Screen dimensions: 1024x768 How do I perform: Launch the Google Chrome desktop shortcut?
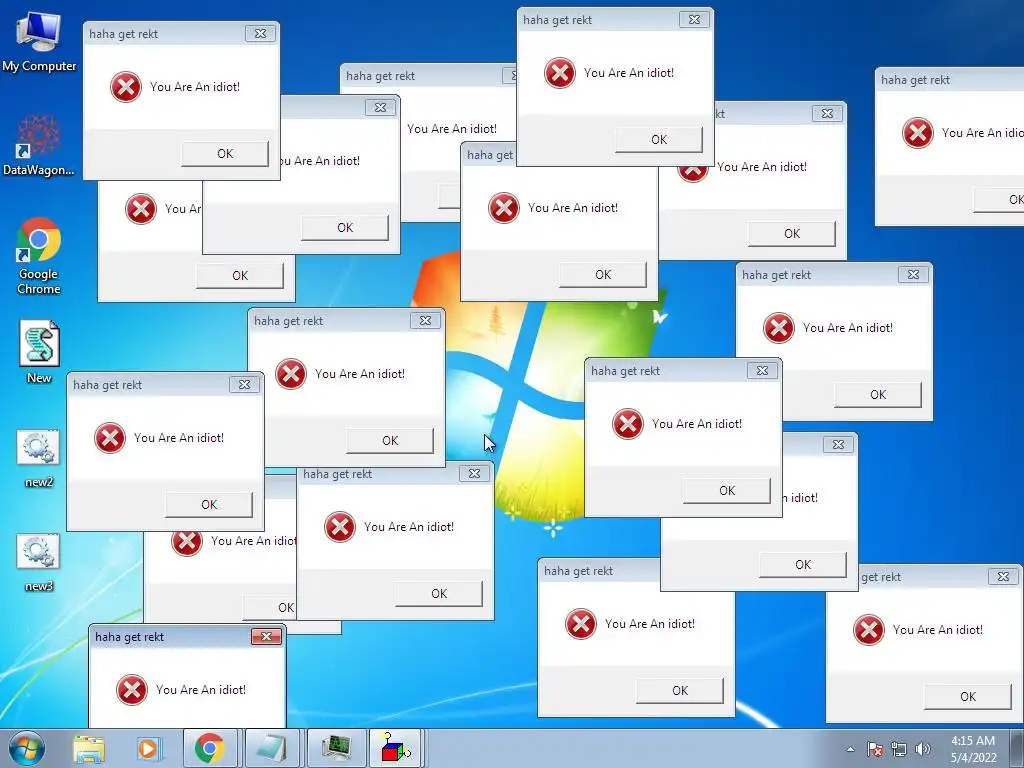click(x=39, y=255)
